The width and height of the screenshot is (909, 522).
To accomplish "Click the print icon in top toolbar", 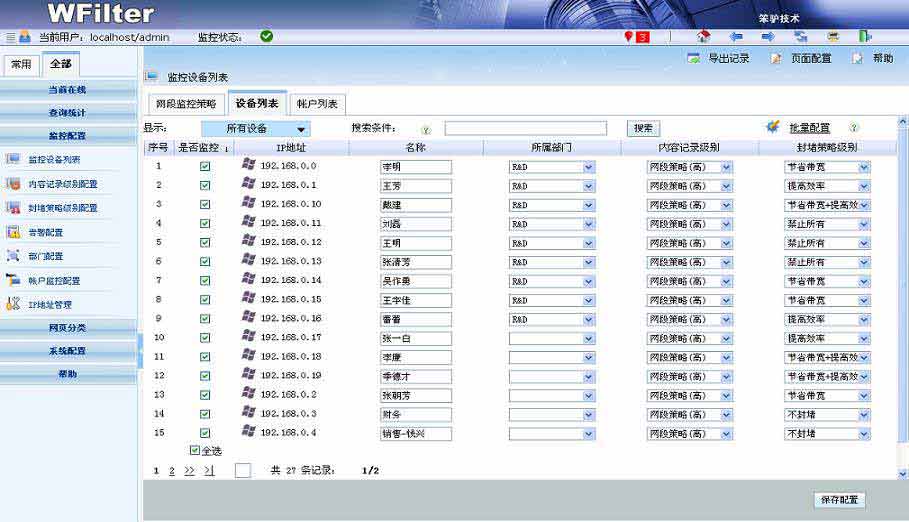I will pos(833,37).
